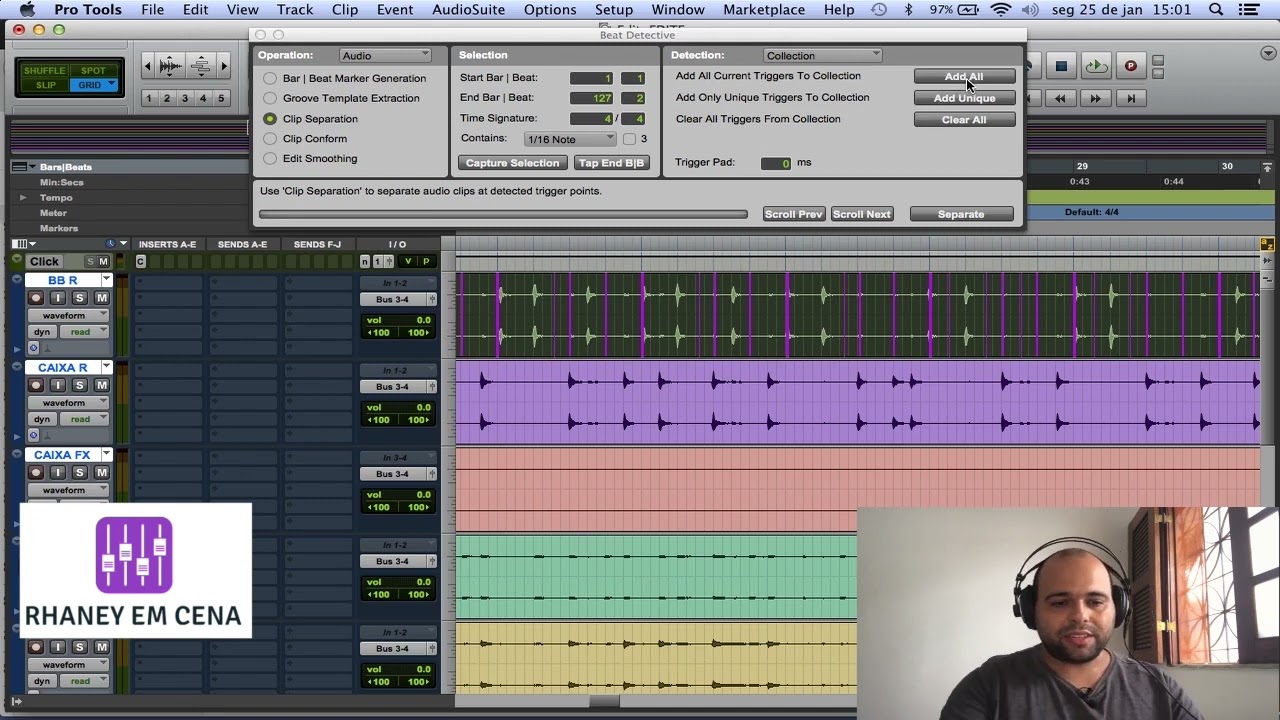Solo the BB R track

coord(80,298)
